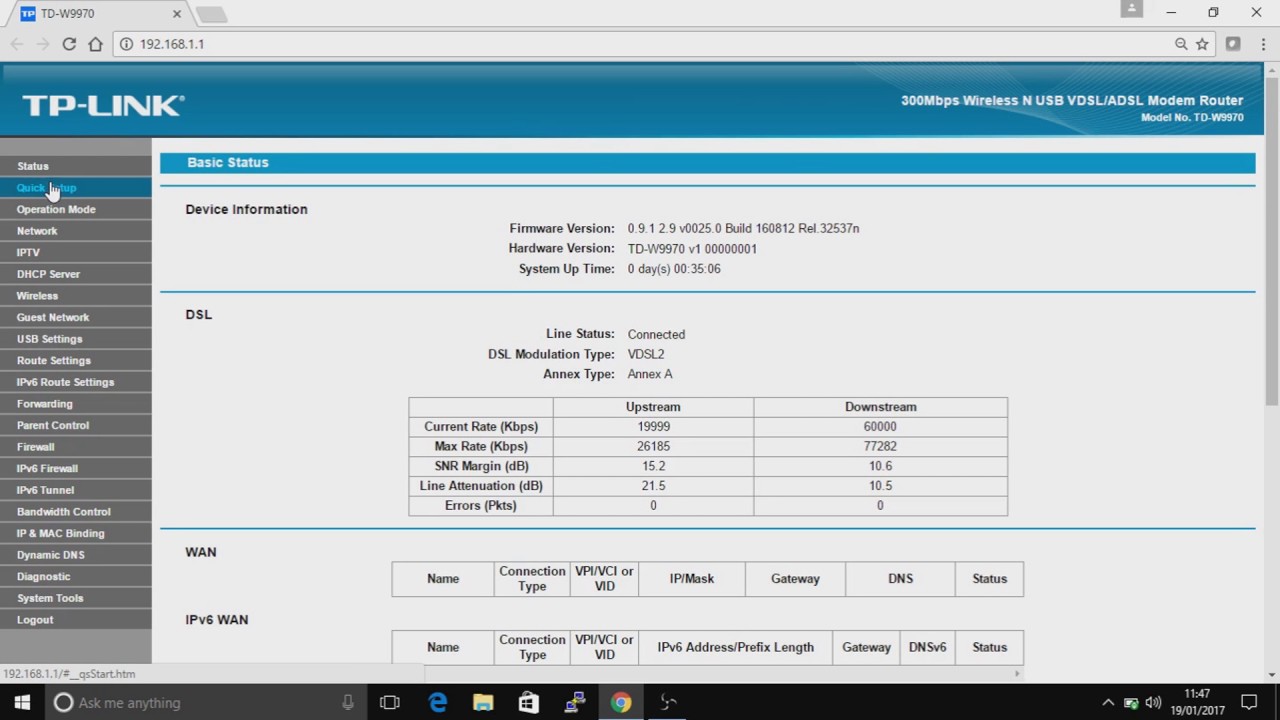This screenshot has width=1280, height=720.
Task: Click Logout in the sidebar
Action: (x=76, y=619)
